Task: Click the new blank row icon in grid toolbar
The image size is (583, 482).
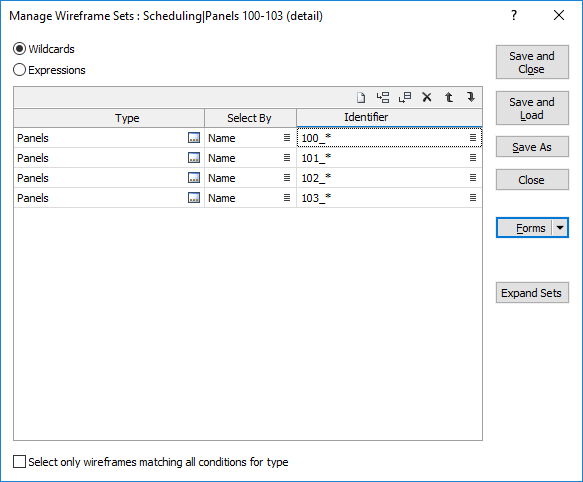Action: tap(361, 98)
